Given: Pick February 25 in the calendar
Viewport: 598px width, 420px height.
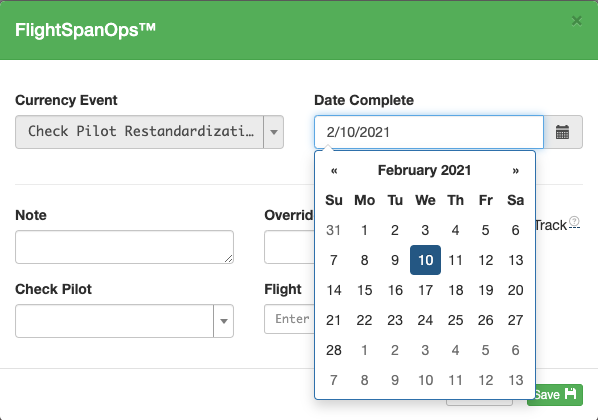Looking at the screenshot, I should [455, 320].
